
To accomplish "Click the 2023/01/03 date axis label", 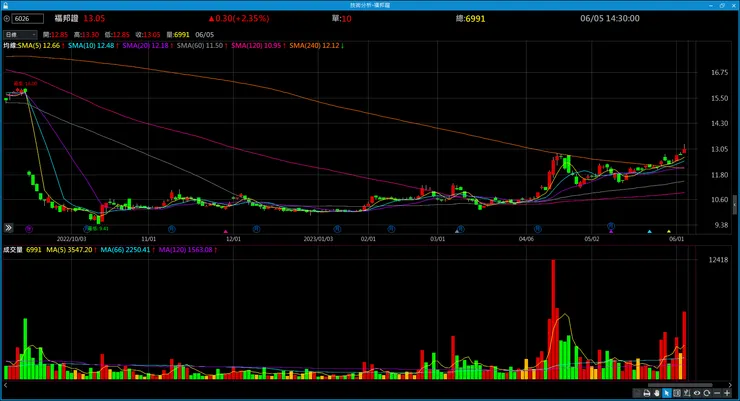I will (x=318, y=239).
